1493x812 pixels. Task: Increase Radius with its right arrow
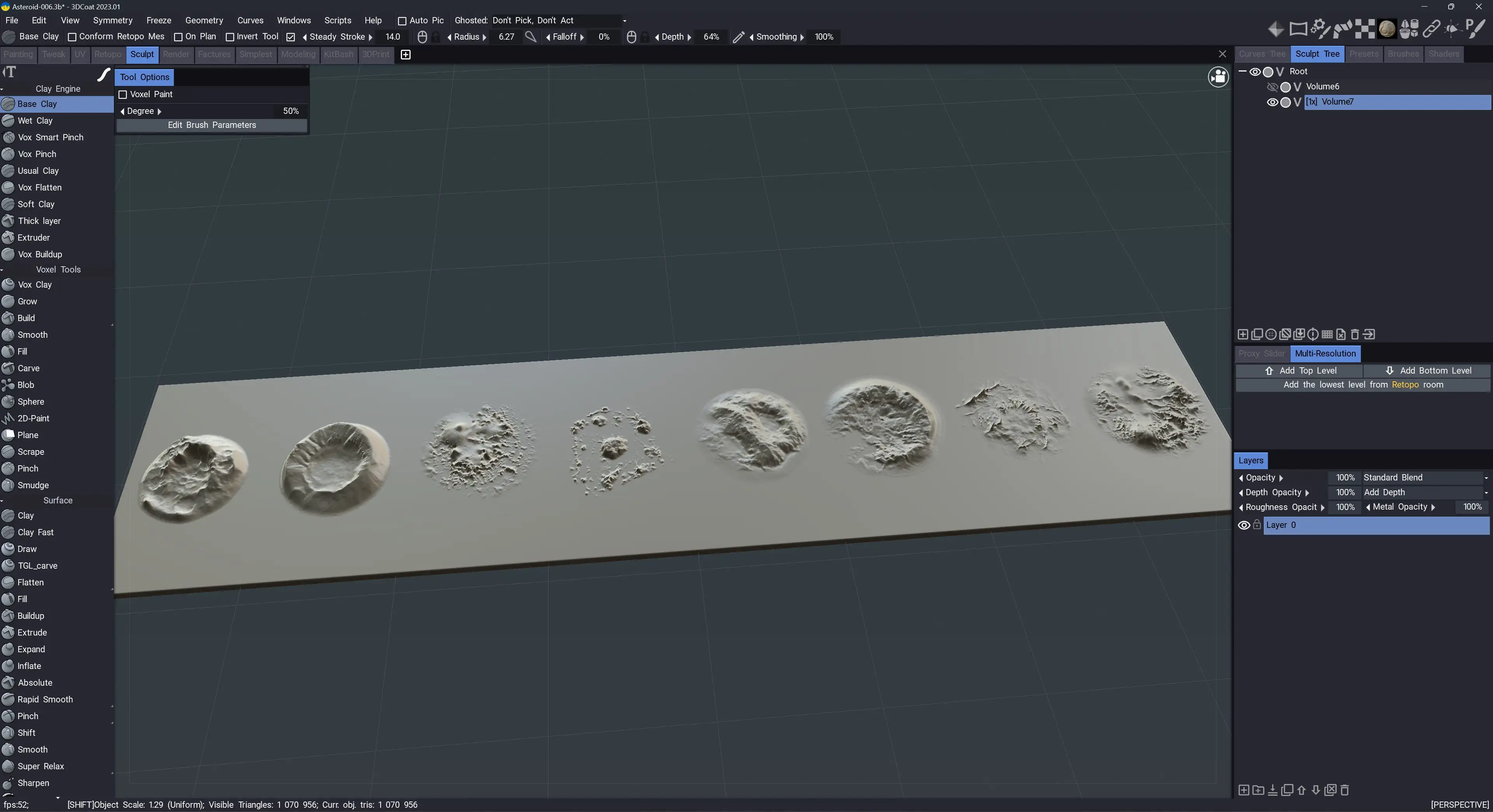click(484, 37)
